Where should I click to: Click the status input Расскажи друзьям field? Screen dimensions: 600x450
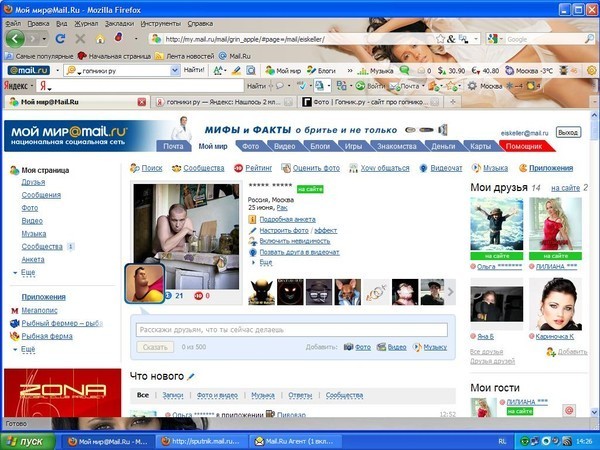tap(292, 330)
